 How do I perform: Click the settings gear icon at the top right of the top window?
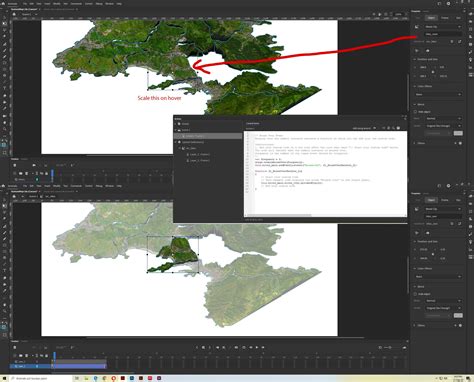(448, 4)
